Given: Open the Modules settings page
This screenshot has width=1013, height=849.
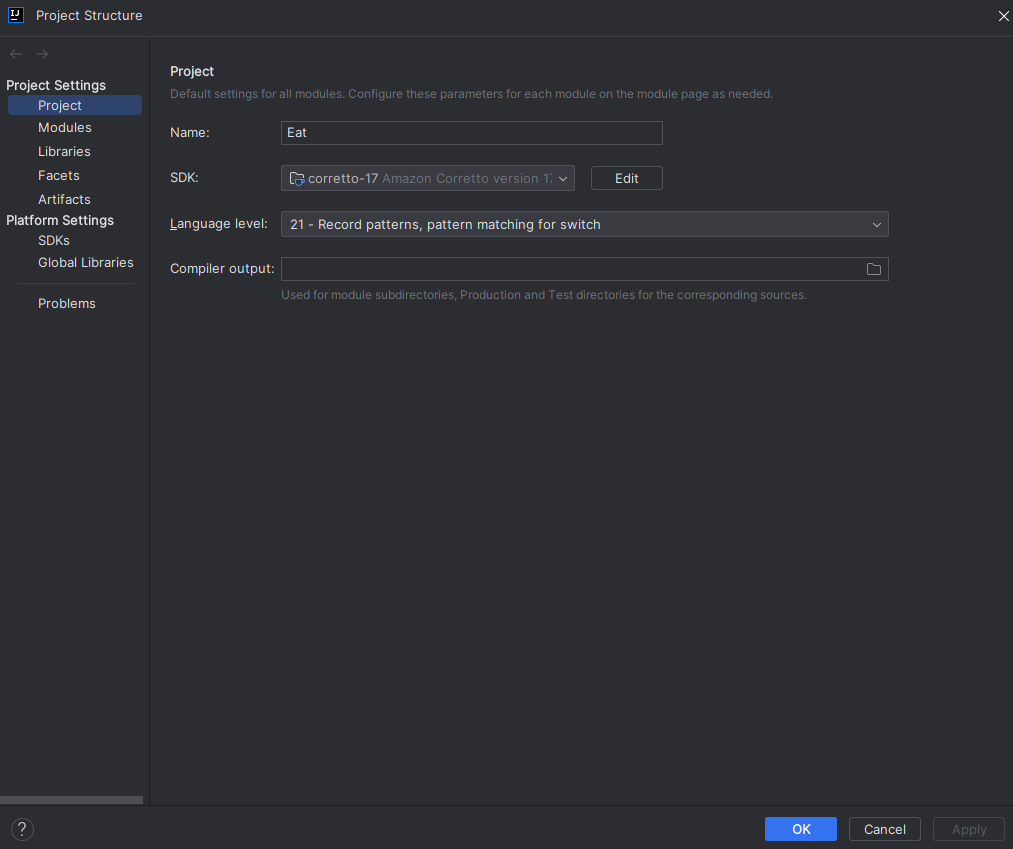Looking at the screenshot, I should [x=65, y=127].
